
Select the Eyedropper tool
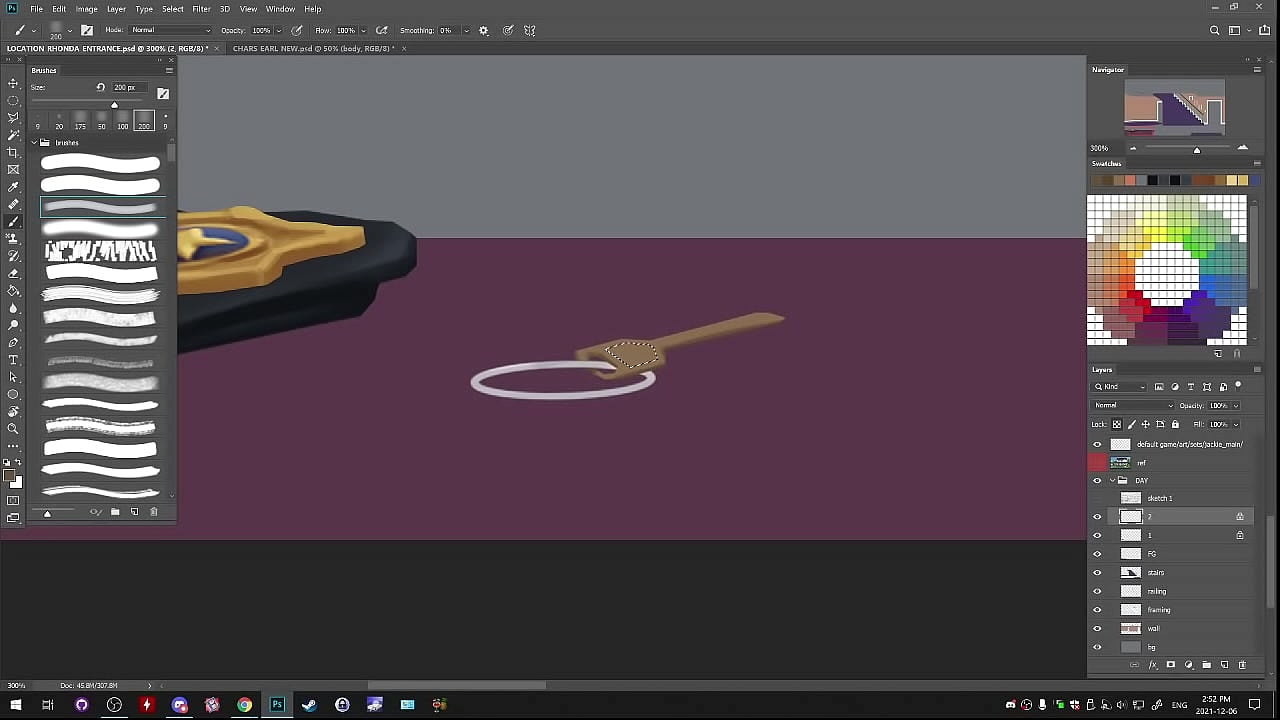[x=13, y=187]
